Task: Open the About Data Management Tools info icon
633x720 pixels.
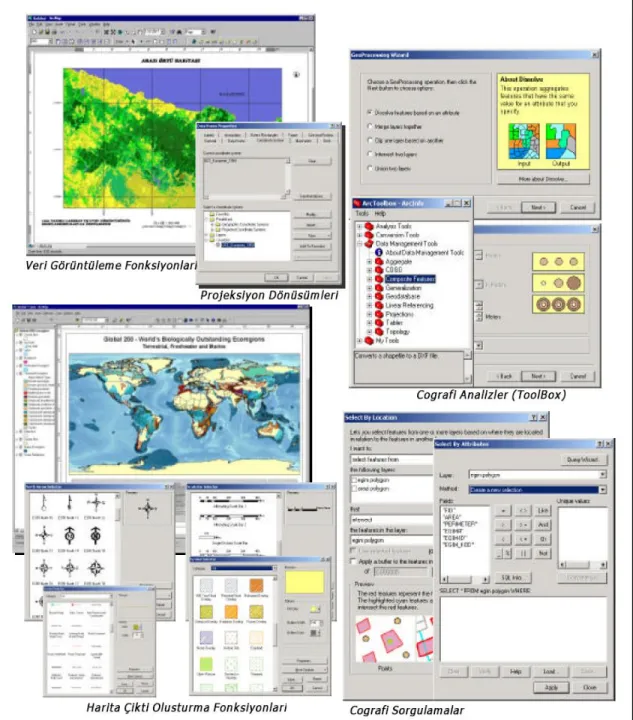Action: pos(379,252)
